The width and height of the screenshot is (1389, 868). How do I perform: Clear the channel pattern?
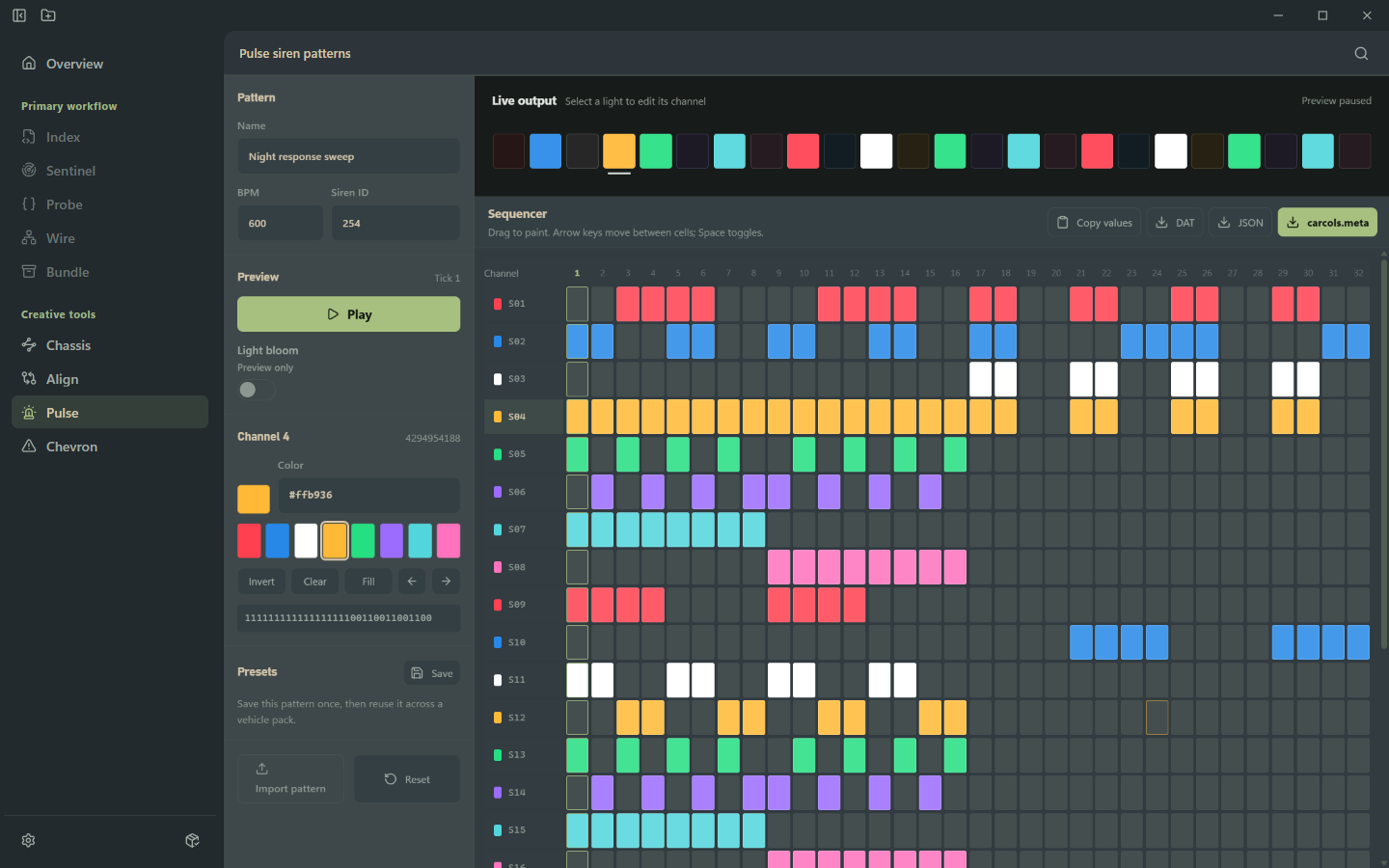[x=315, y=582]
